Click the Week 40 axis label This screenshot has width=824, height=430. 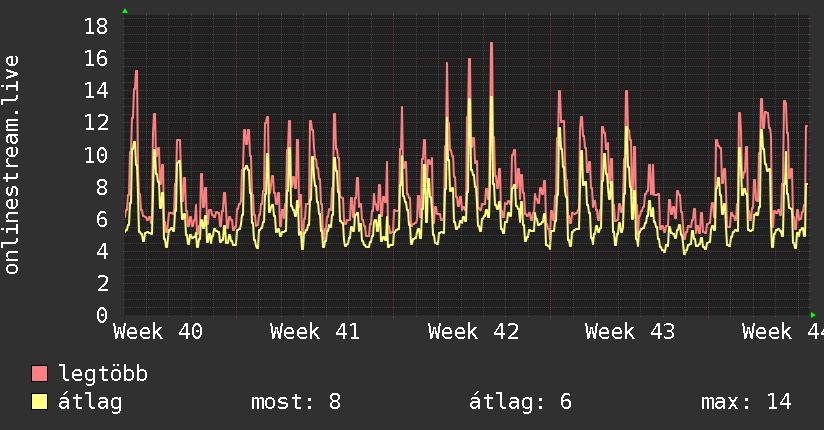[x=158, y=332]
